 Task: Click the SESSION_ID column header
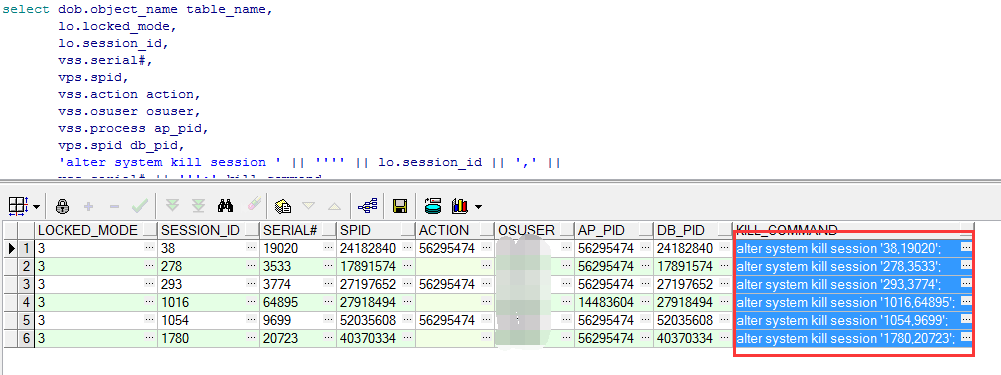click(209, 230)
